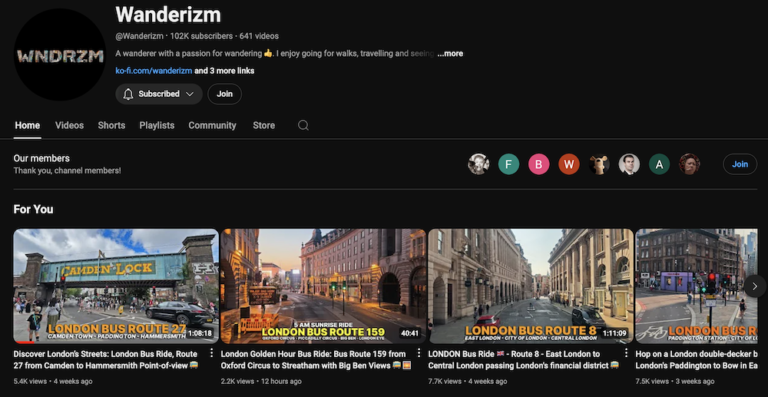Open the member avatar of man in suit
The image size is (768, 397).
pyautogui.click(x=629, y=164)
